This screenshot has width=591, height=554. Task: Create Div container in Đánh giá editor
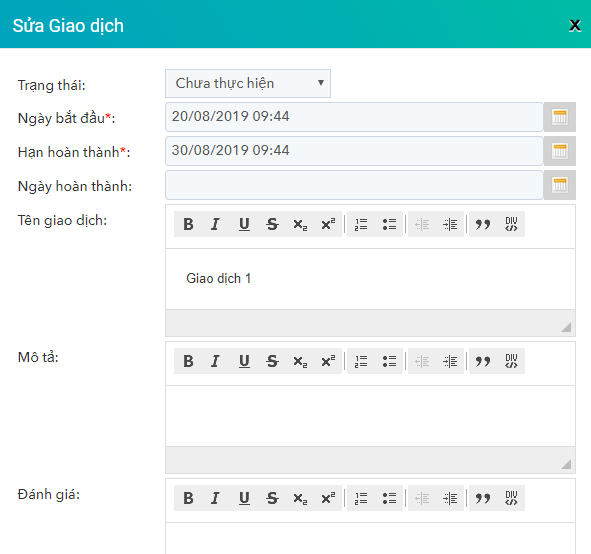pyautogui.click(x=511, y=498)
